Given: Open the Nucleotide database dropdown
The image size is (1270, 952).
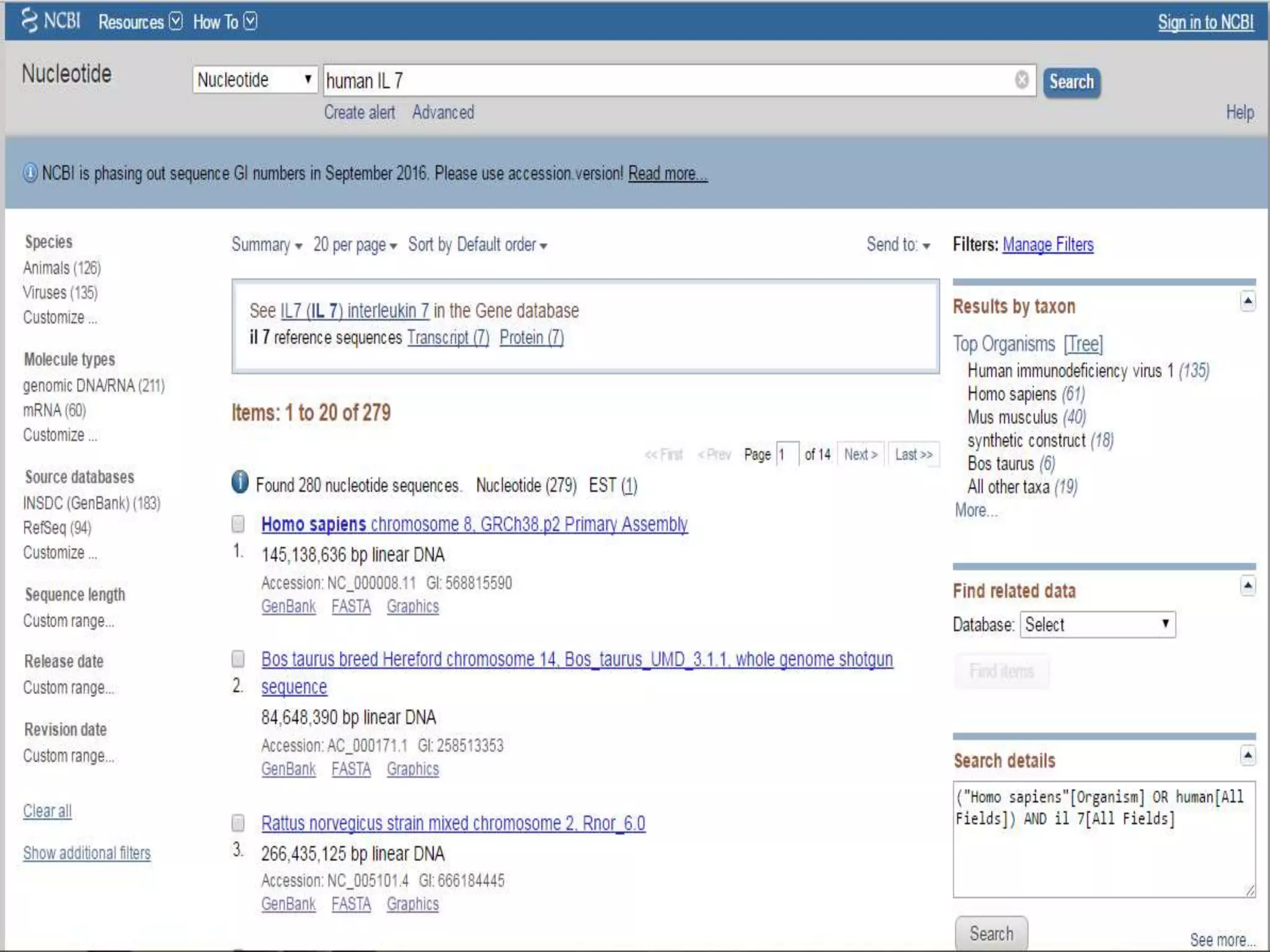Looking at the screenshot, I should coord(255,80).
